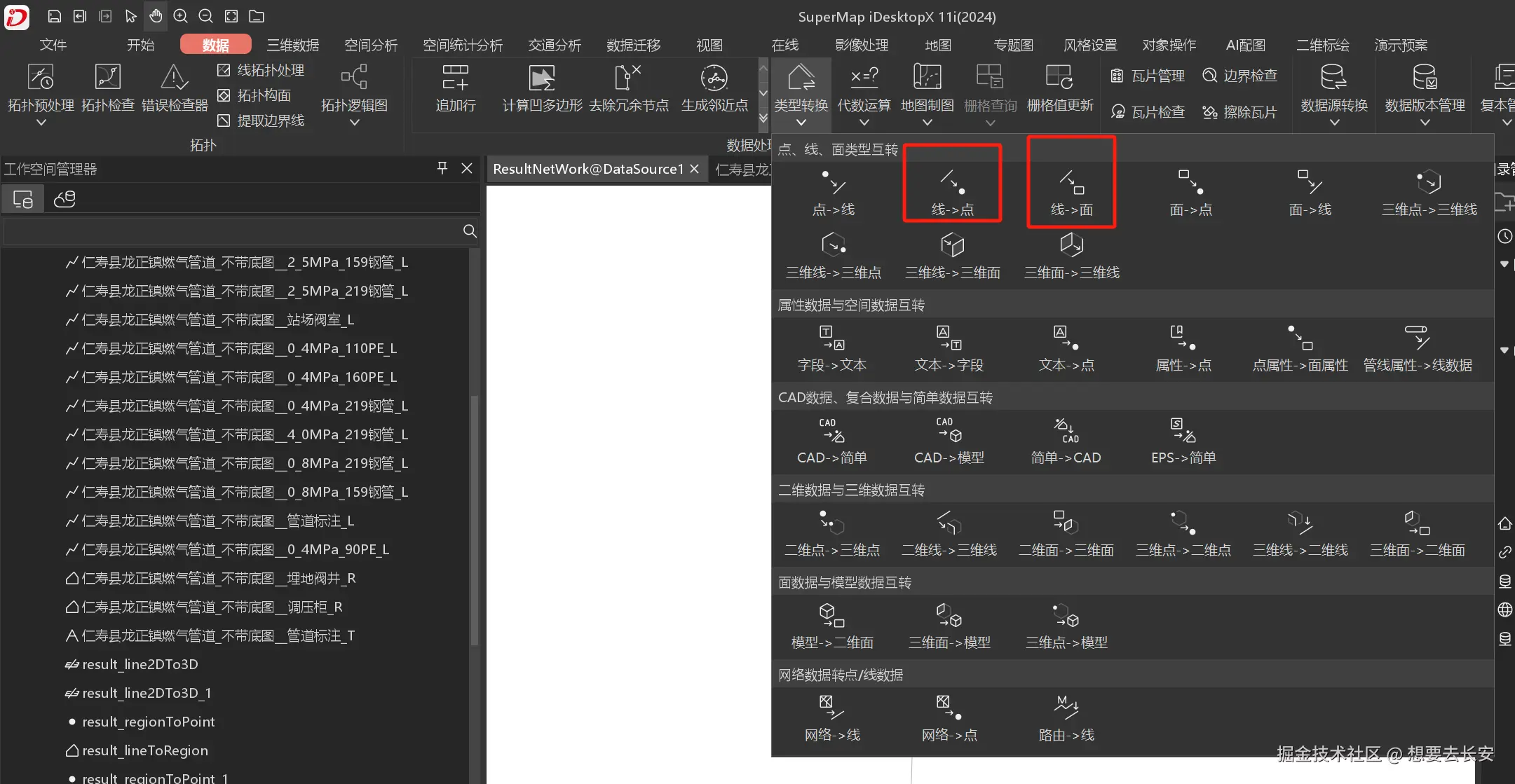
Task: Open the 文件 menu tab
Action: coord(53,45)
